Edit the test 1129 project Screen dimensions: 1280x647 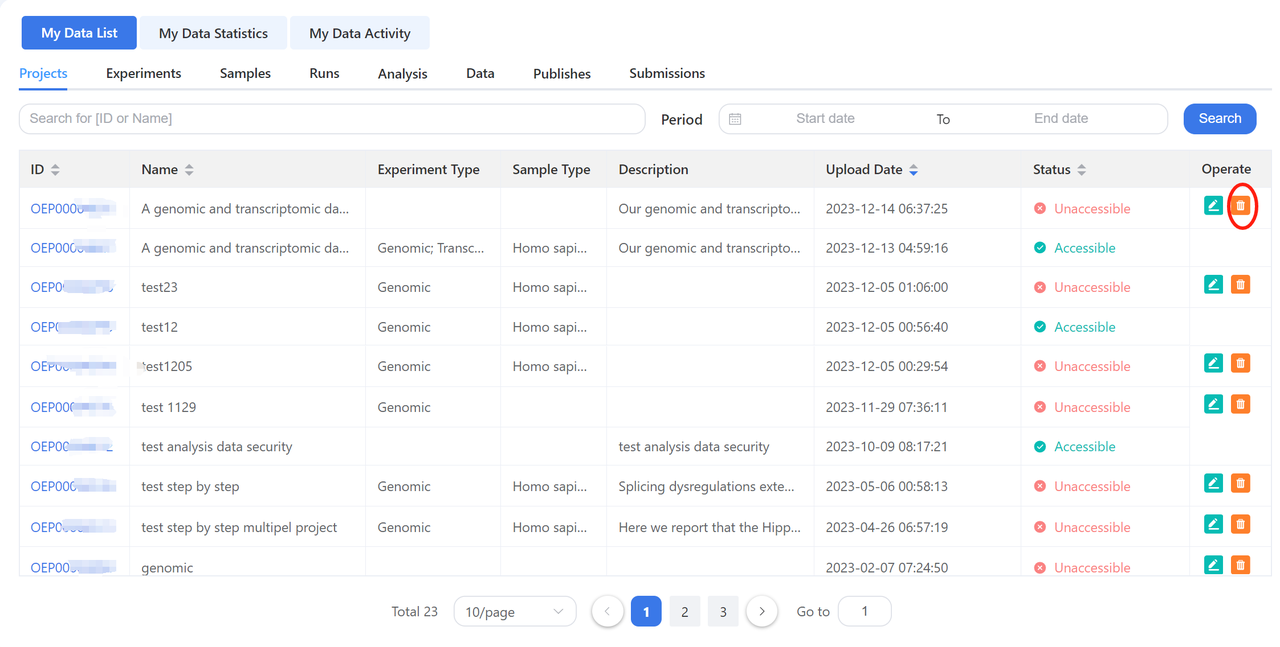pos(1213,403)
